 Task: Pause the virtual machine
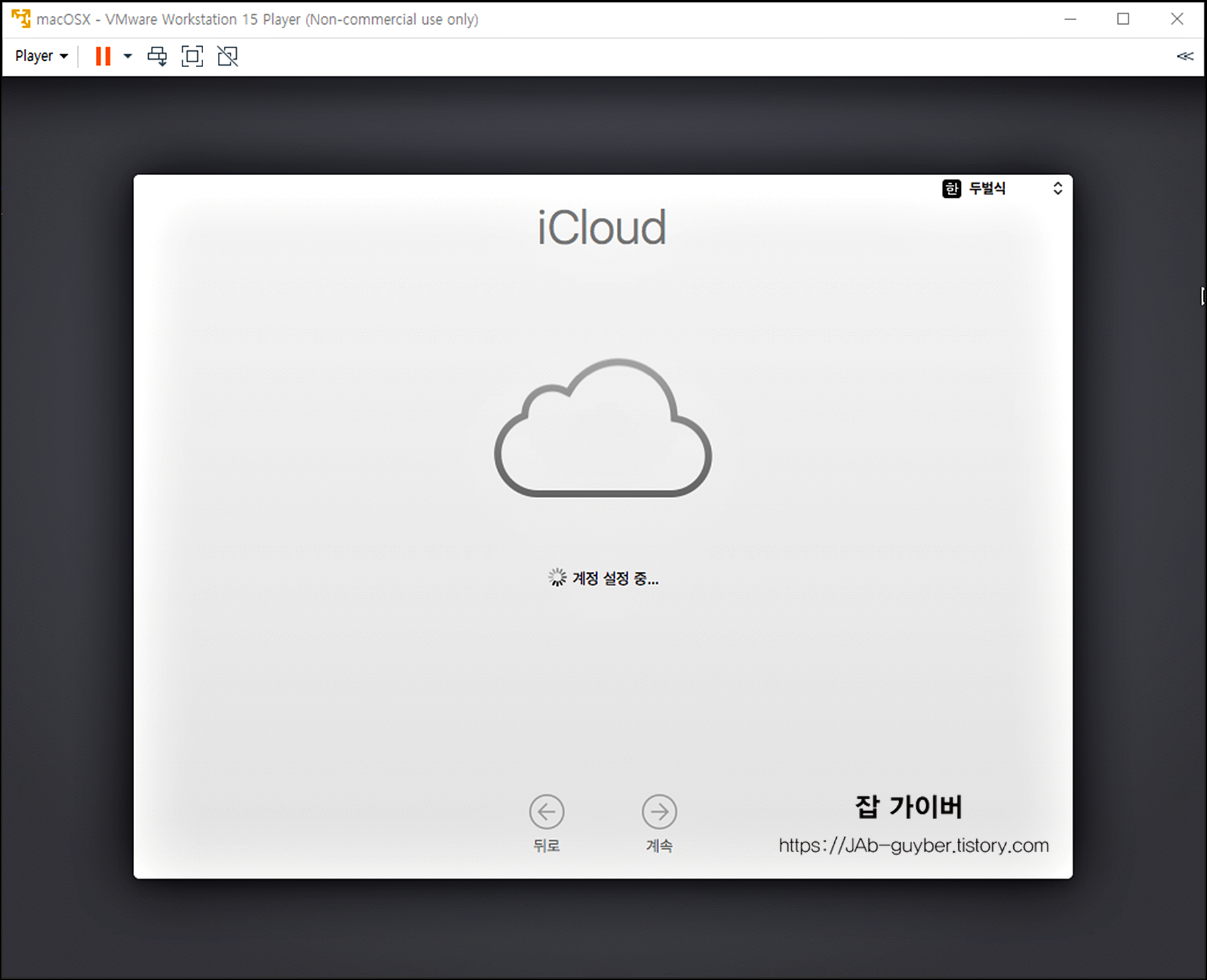tap(103, 56)
